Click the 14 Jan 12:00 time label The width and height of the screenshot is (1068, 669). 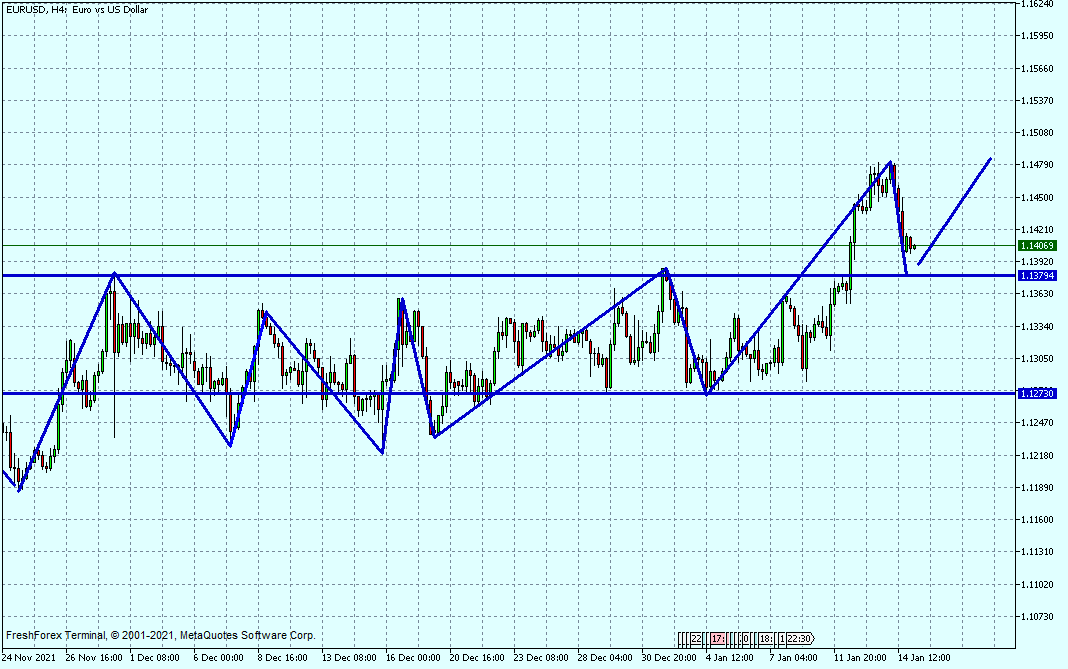(924, 657)
